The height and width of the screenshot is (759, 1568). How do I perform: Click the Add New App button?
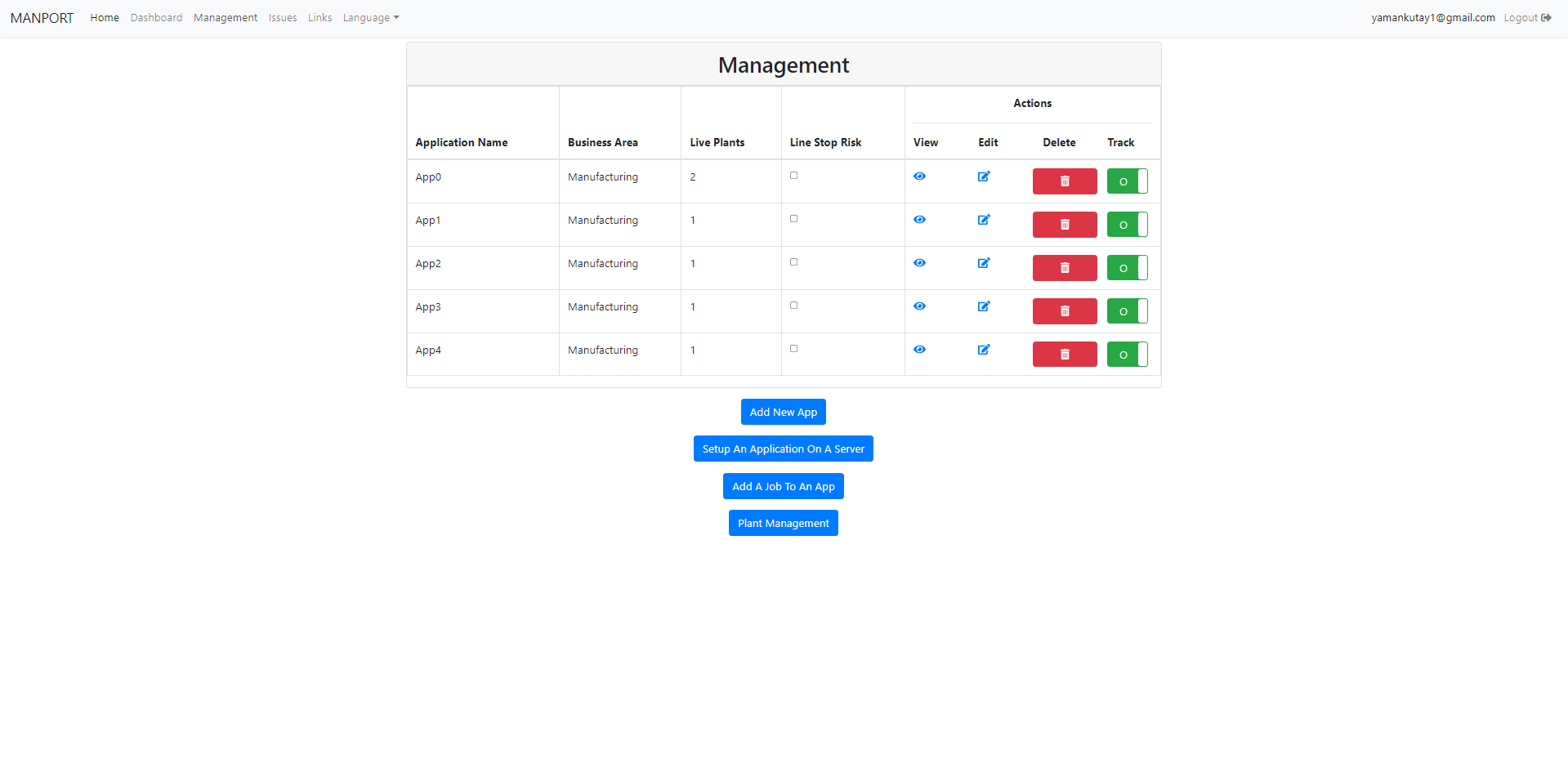click(x=783, y=411)
